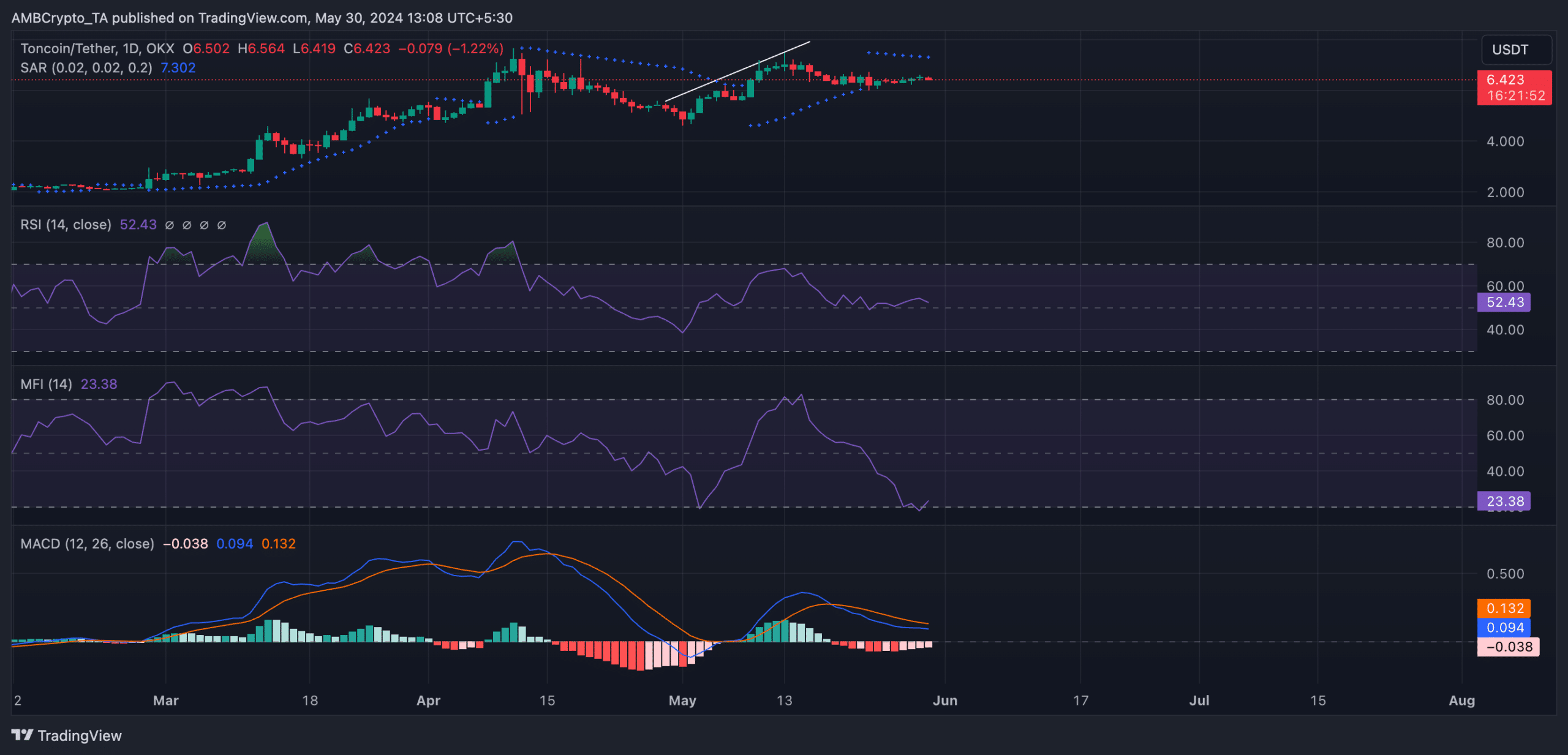Click the RSI axis tag 52.43

coord(1504,302)
